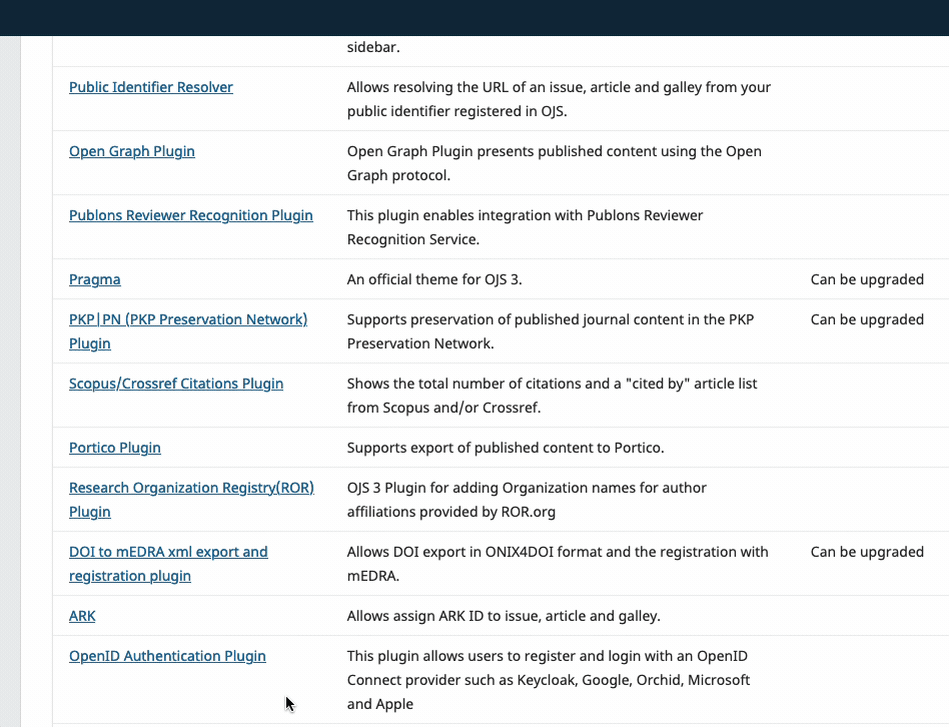Open Research Organization Registry(ROR) Plugin link
This screenshot has width=949, height=727.
tap(191, 499)
